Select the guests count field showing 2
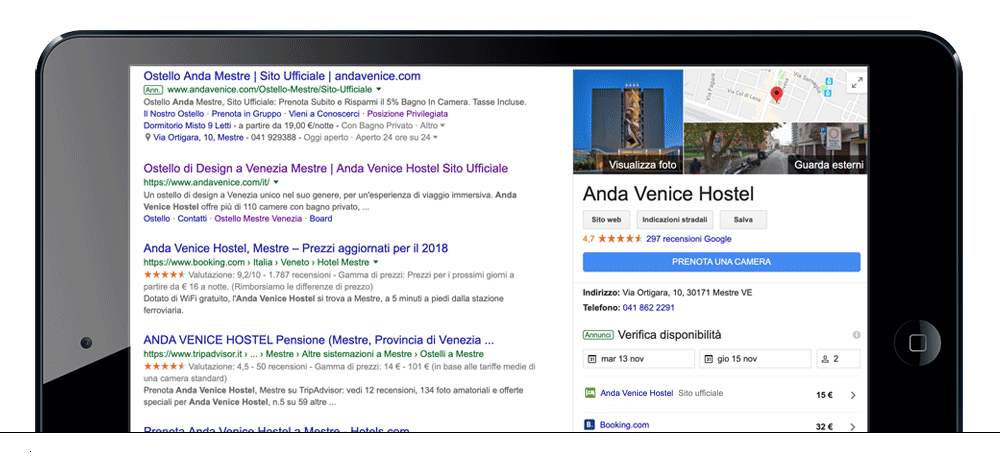The width and height of the screenshot is (1000, 472). point(838,359)
